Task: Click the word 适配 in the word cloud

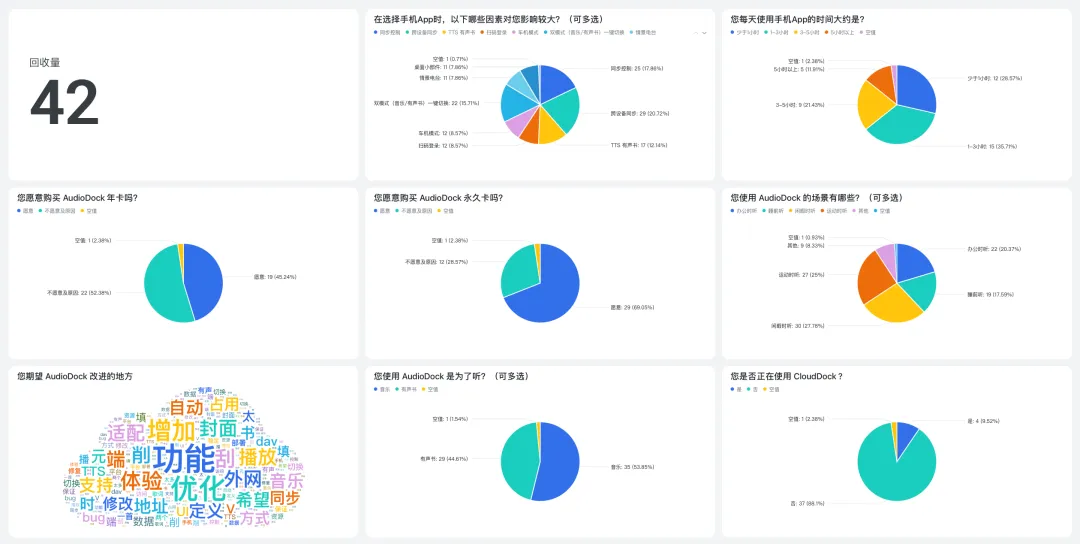Action: (125, 433)
